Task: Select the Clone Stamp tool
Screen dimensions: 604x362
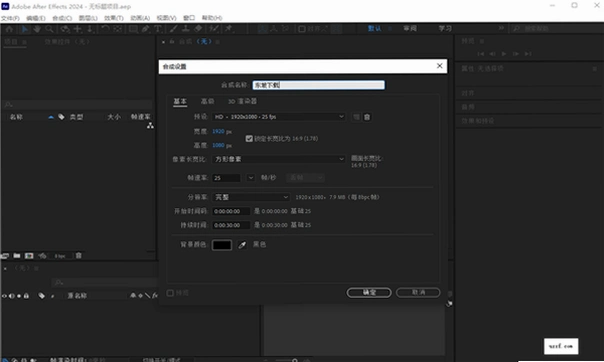Action: pos(186,29)
